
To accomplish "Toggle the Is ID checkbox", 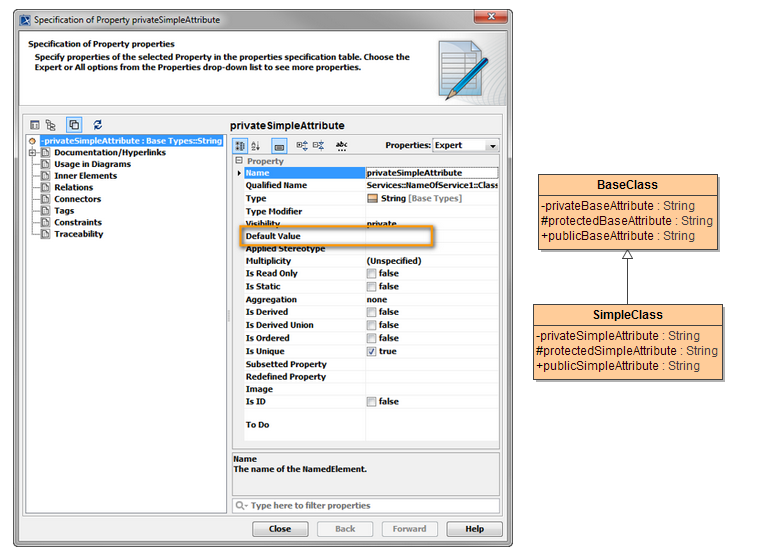I will click(371, 401).
